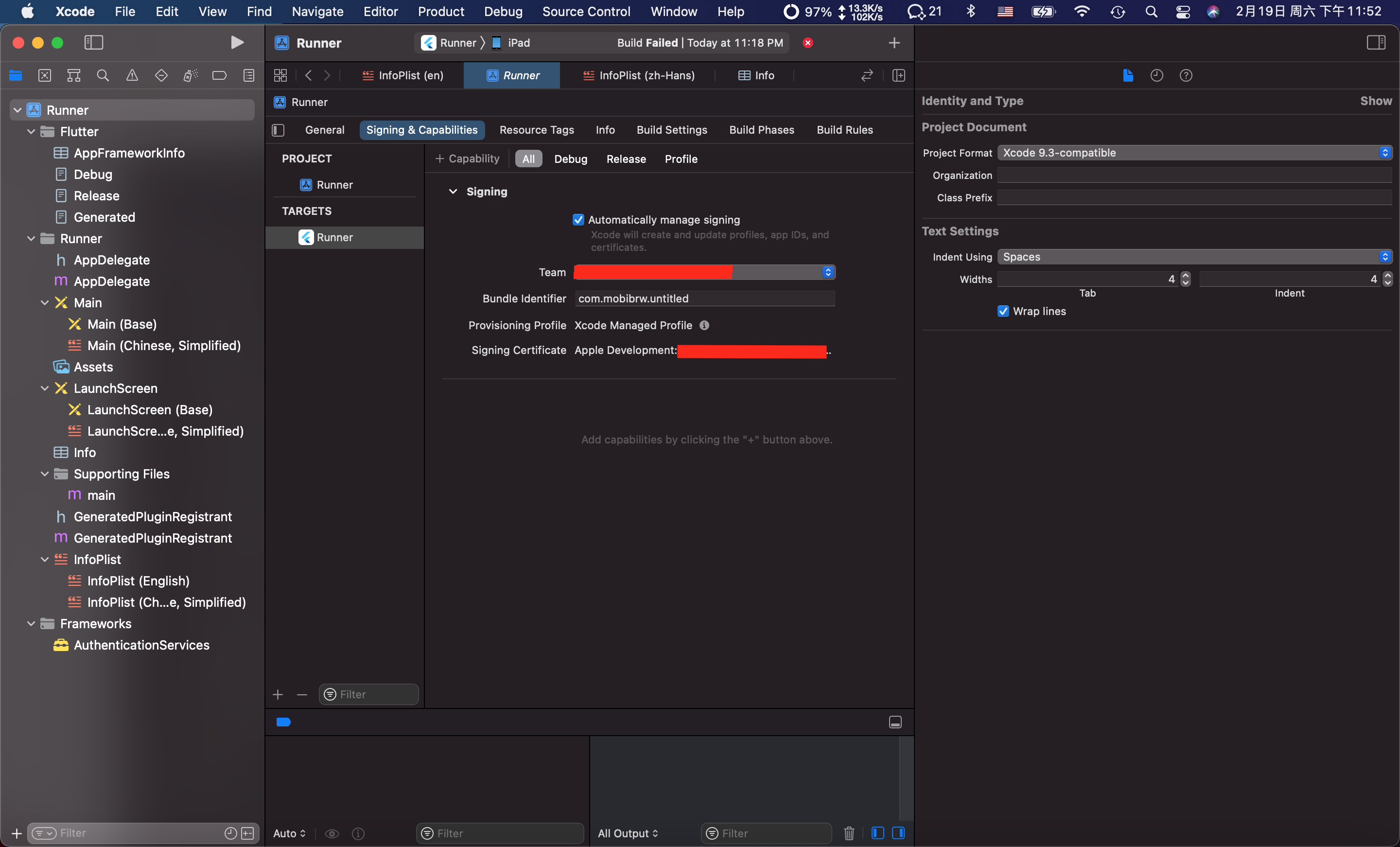Toggle the variables view pane button
Screen dimensions: 1400x847
pos(878,833)
